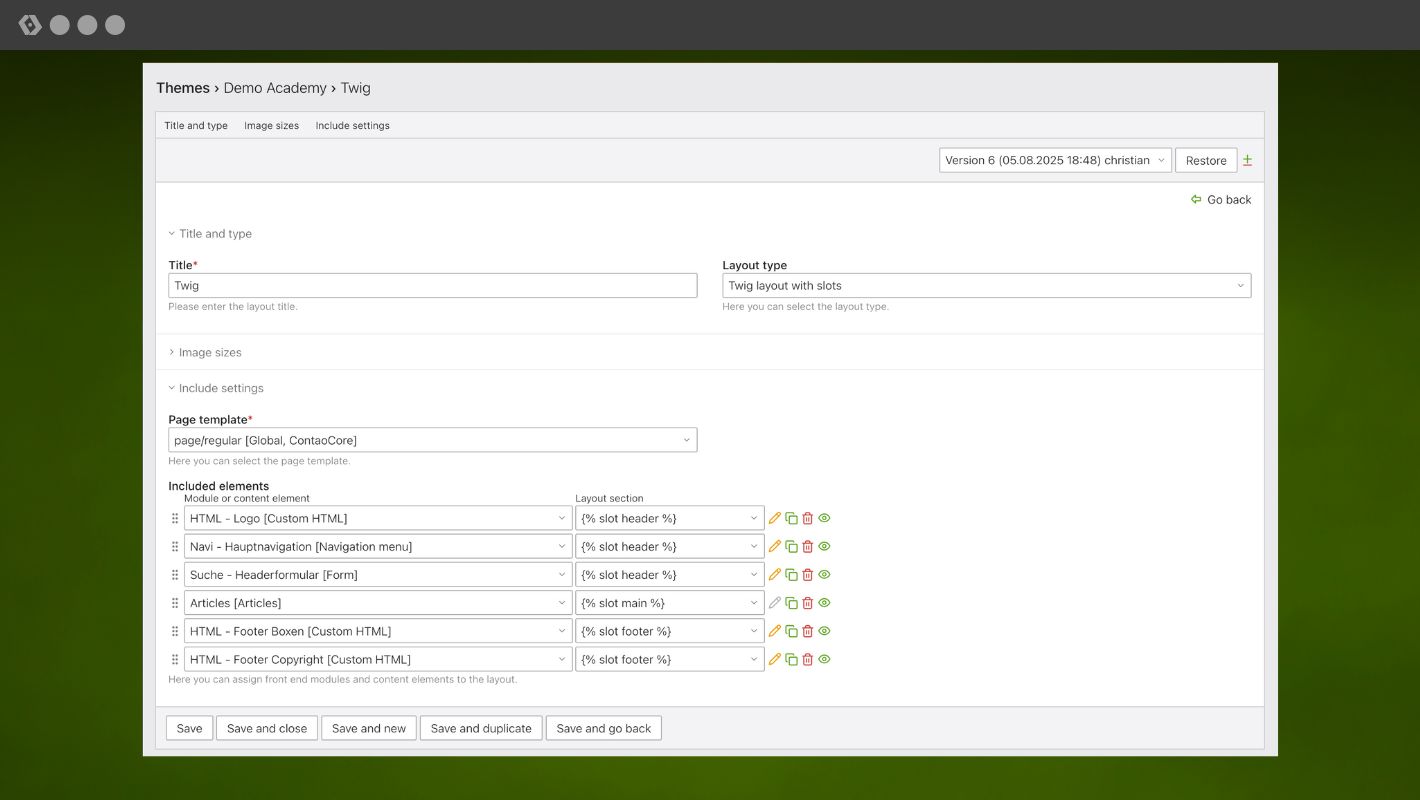Jump to Include settings tab link
This screenshot has width=1420, height=800.
[352, 126]
